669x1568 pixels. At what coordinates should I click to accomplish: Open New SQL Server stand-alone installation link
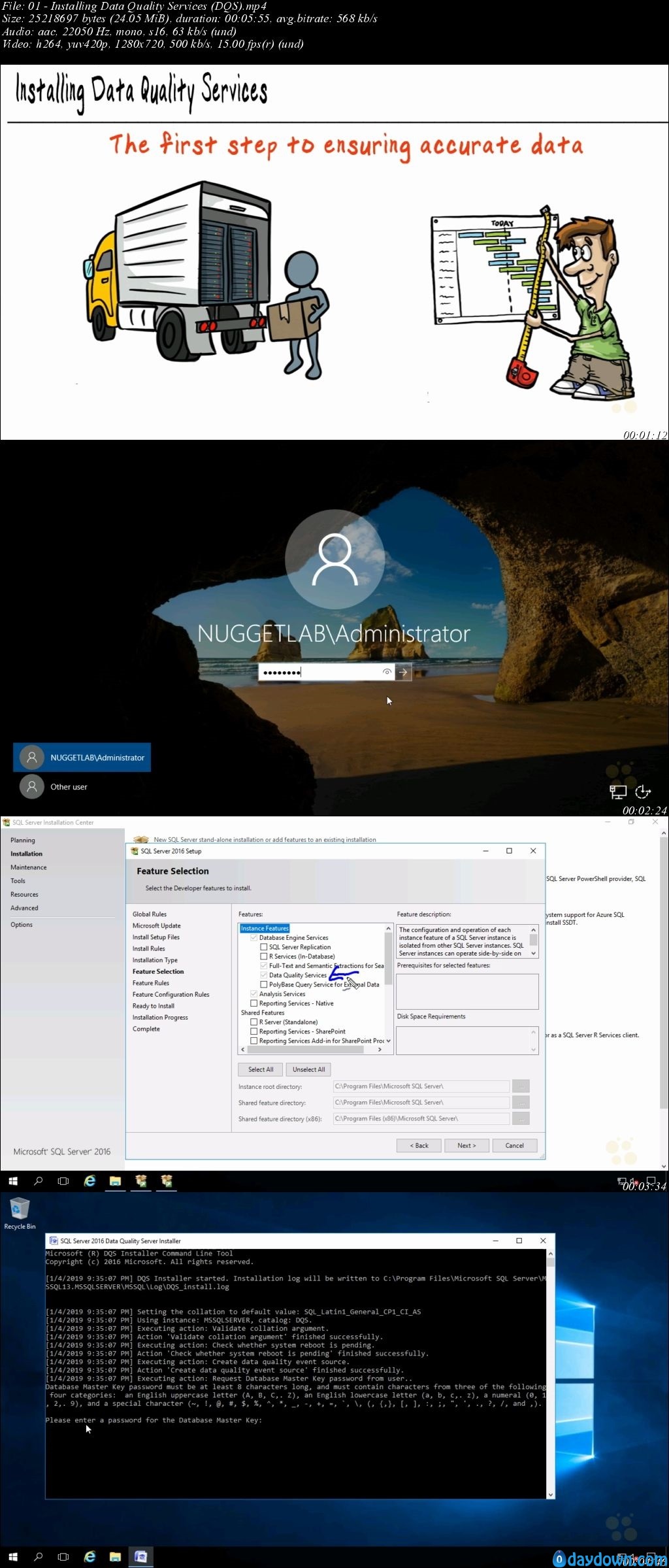click(265, 839)
